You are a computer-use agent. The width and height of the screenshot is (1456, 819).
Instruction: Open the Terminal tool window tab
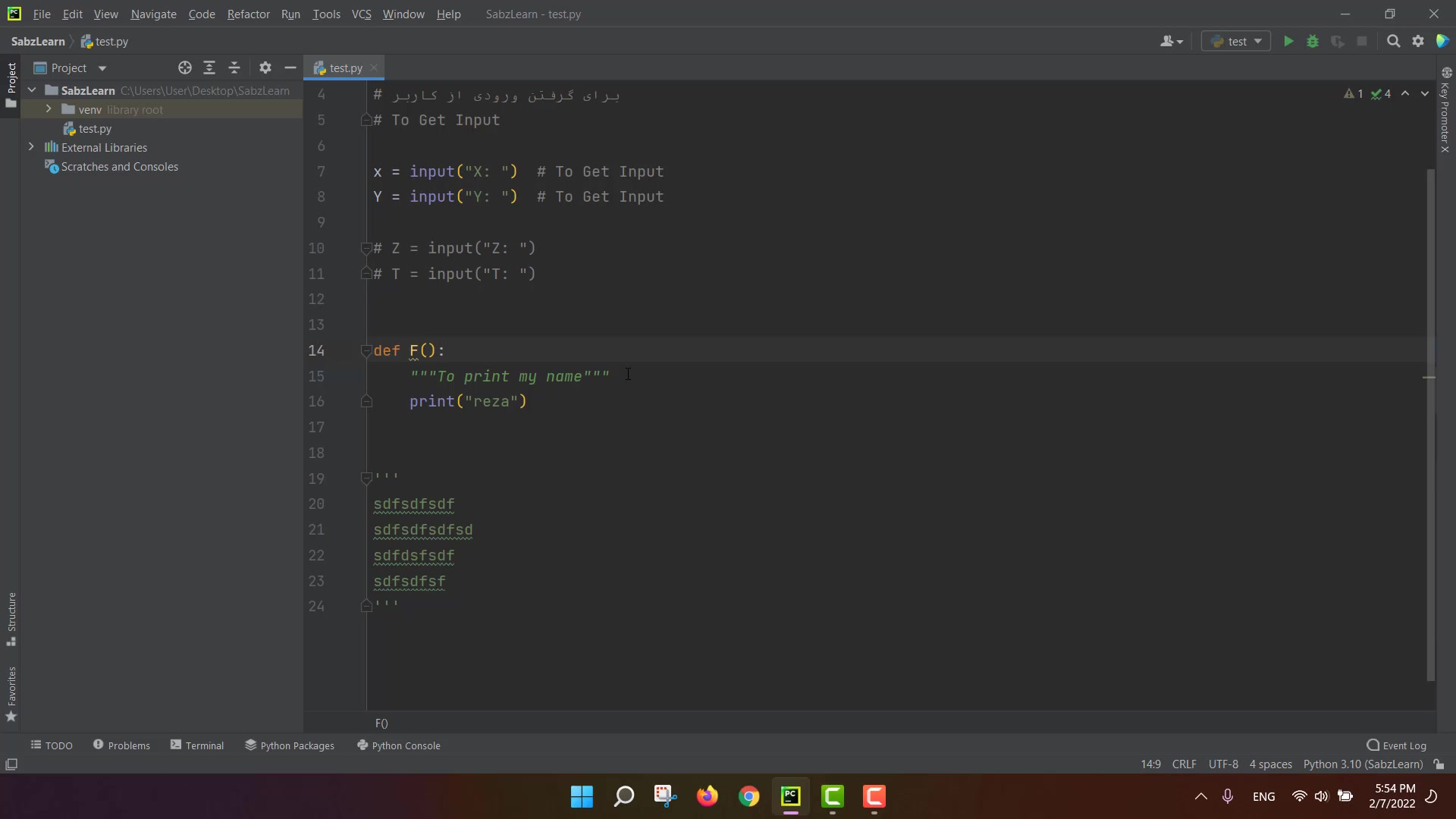[x=197, y=745]
